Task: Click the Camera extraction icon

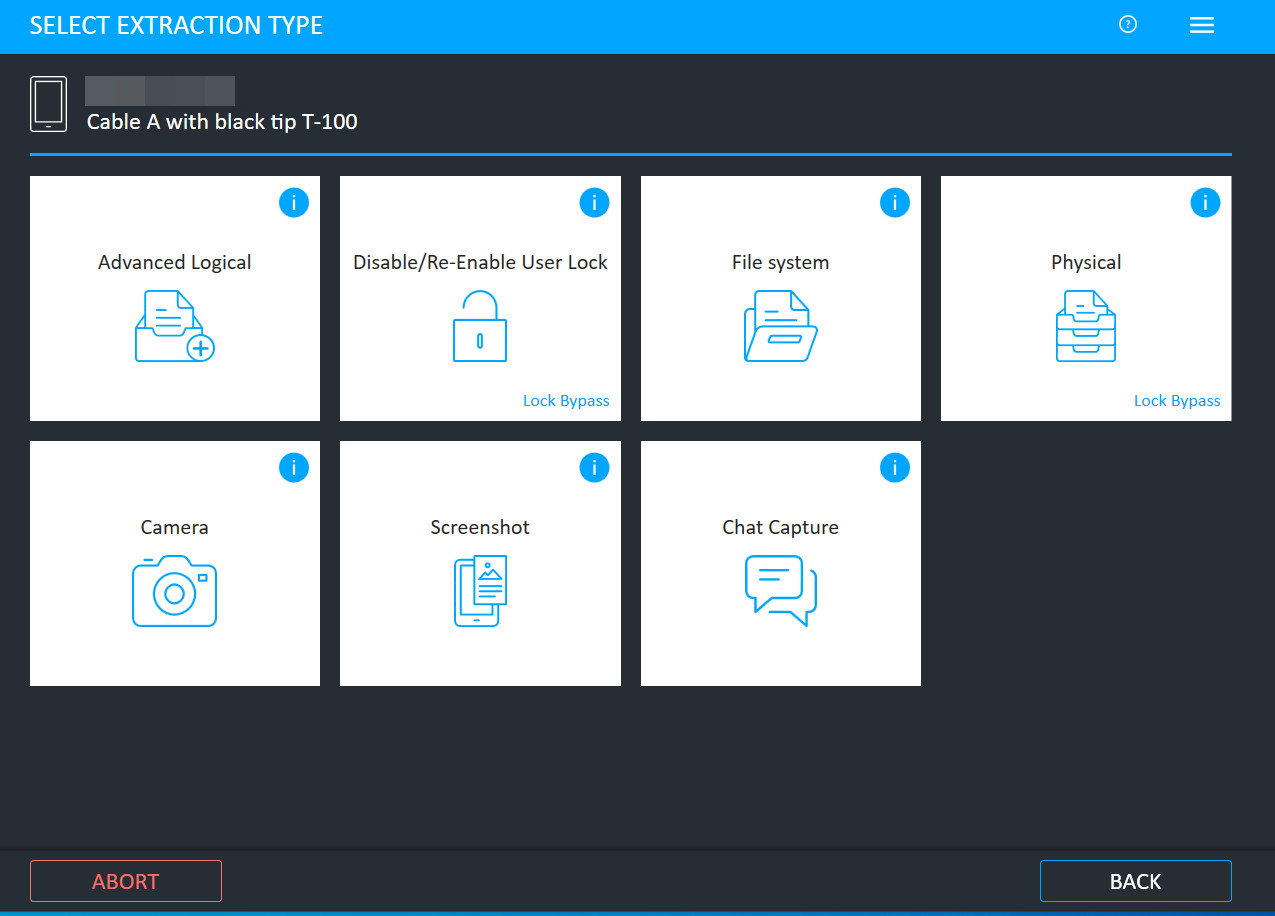Action: [175, 591]
